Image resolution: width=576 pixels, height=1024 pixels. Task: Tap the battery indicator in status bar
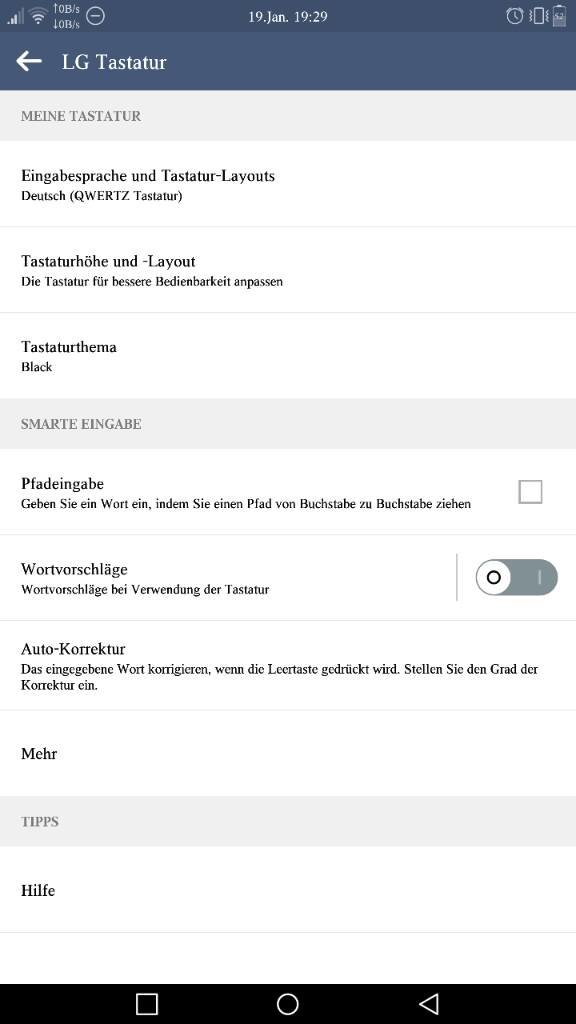tap(559, 16)
